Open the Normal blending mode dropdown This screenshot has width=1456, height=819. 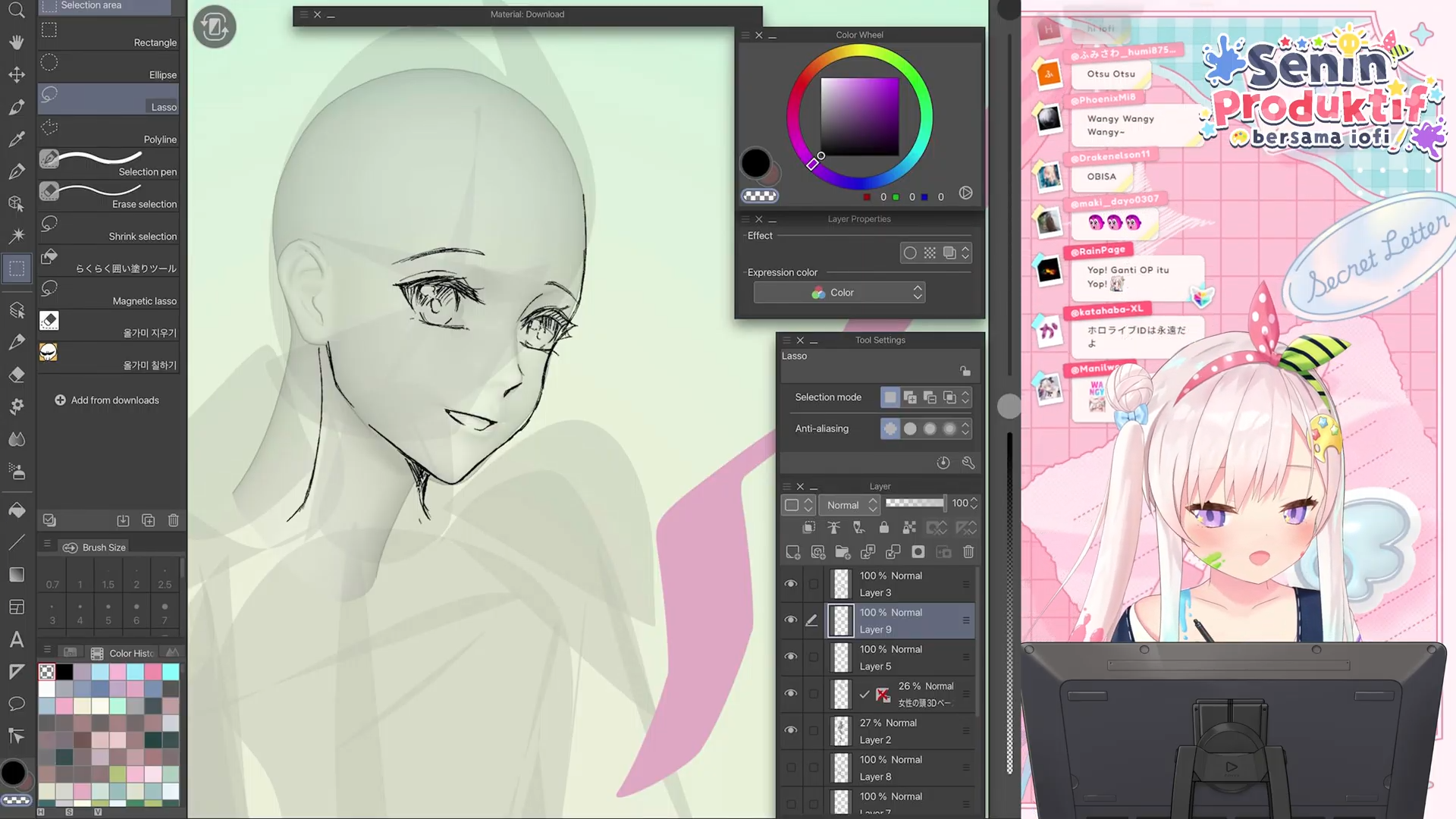[x=849, y=504]
